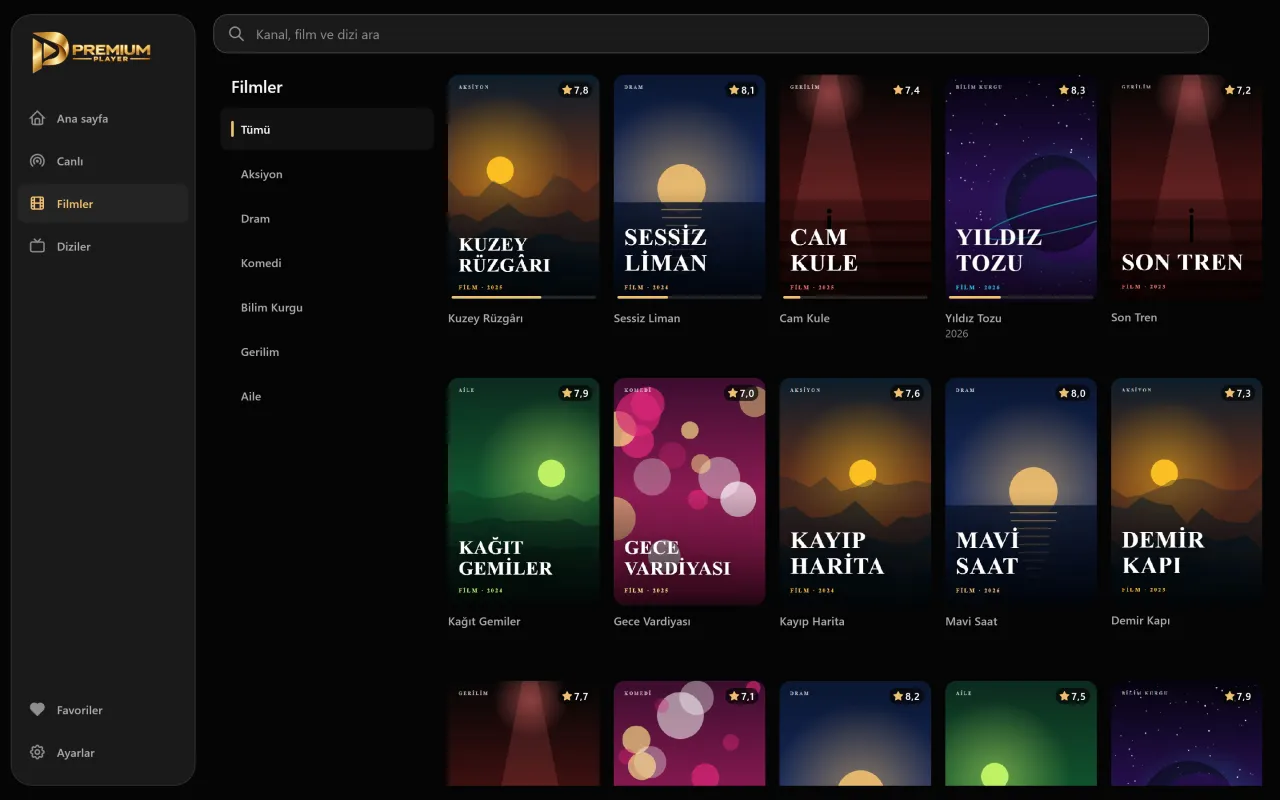Click the Kuzey Rüzgârı watch progress bar

click(x=524, y=297)
